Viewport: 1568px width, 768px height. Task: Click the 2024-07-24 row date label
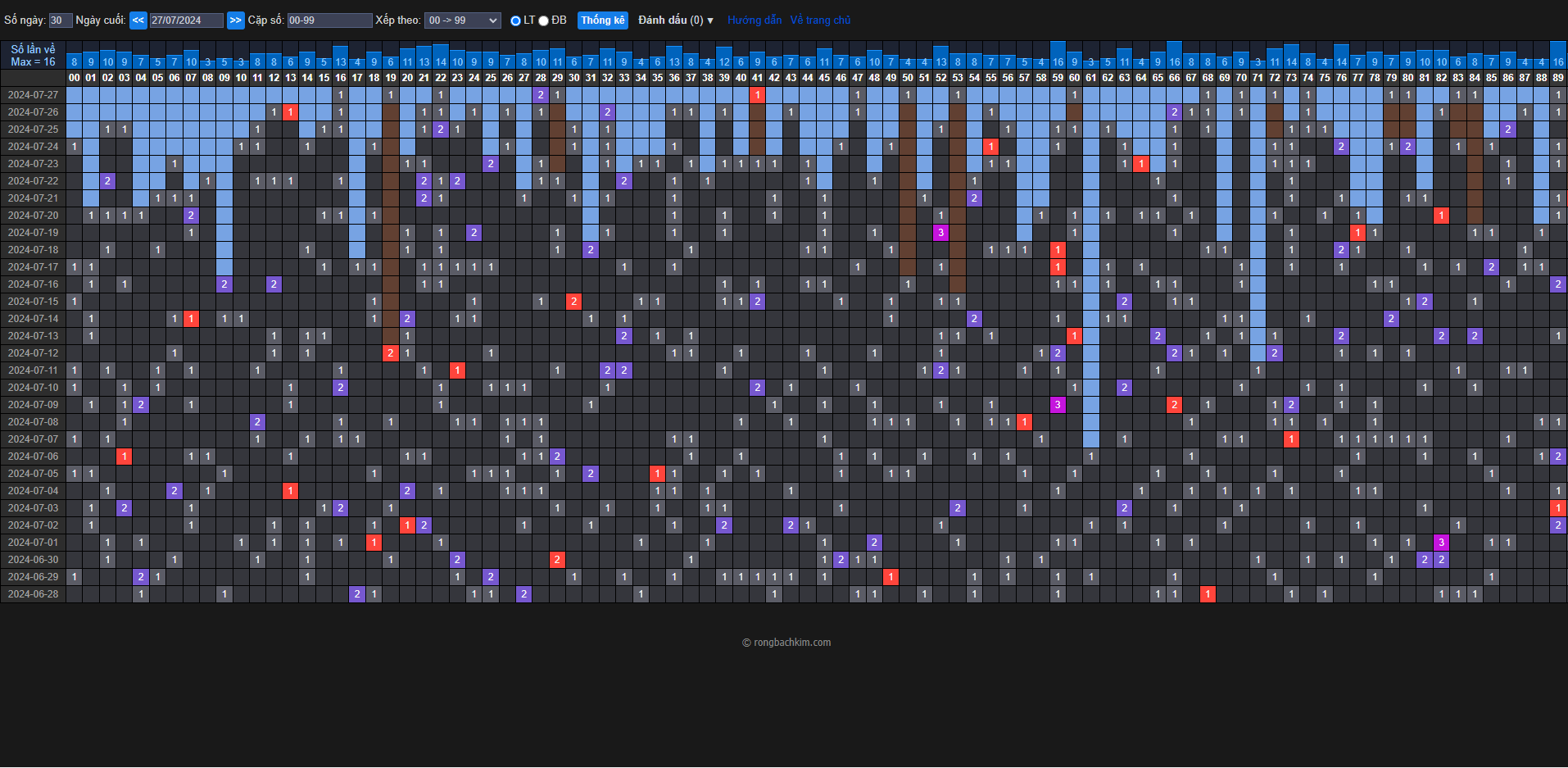tap(34, 147)
